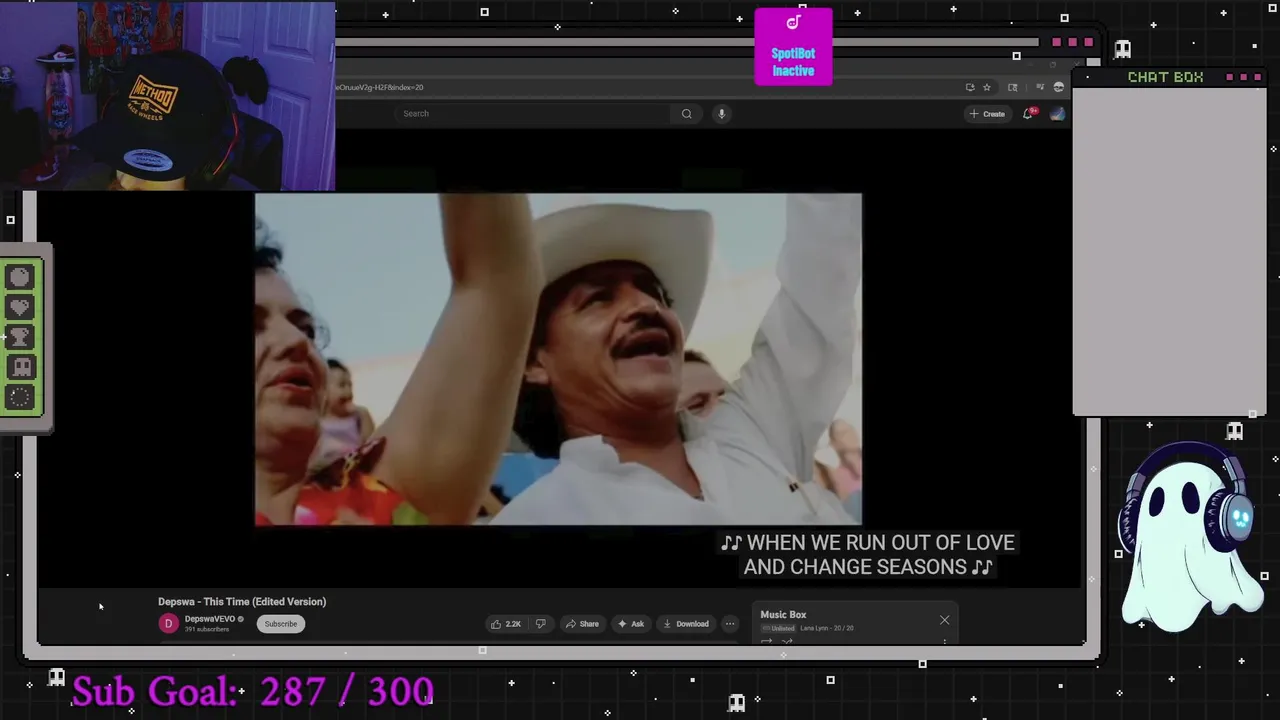Open YouTube notifications bell
1280x720 pixels.
[x=1028, y=114]
